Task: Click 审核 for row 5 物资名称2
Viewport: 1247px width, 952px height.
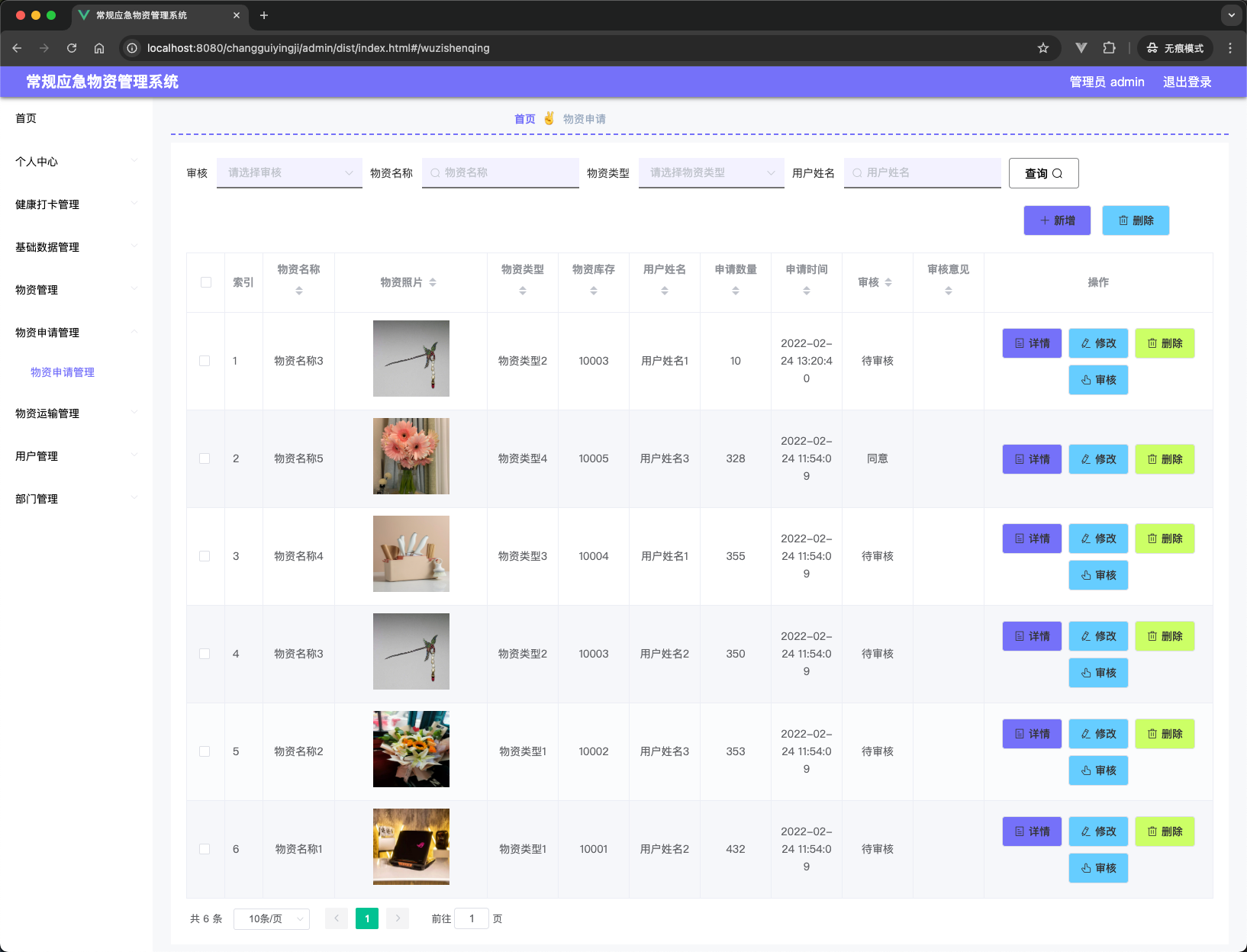Action: point(1098,770)
